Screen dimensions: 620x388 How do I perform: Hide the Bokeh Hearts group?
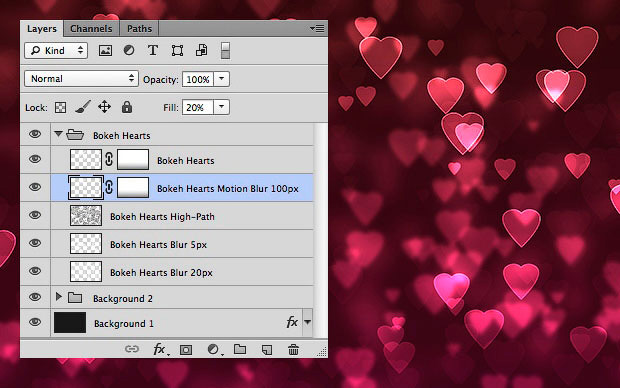coord(35,134)
